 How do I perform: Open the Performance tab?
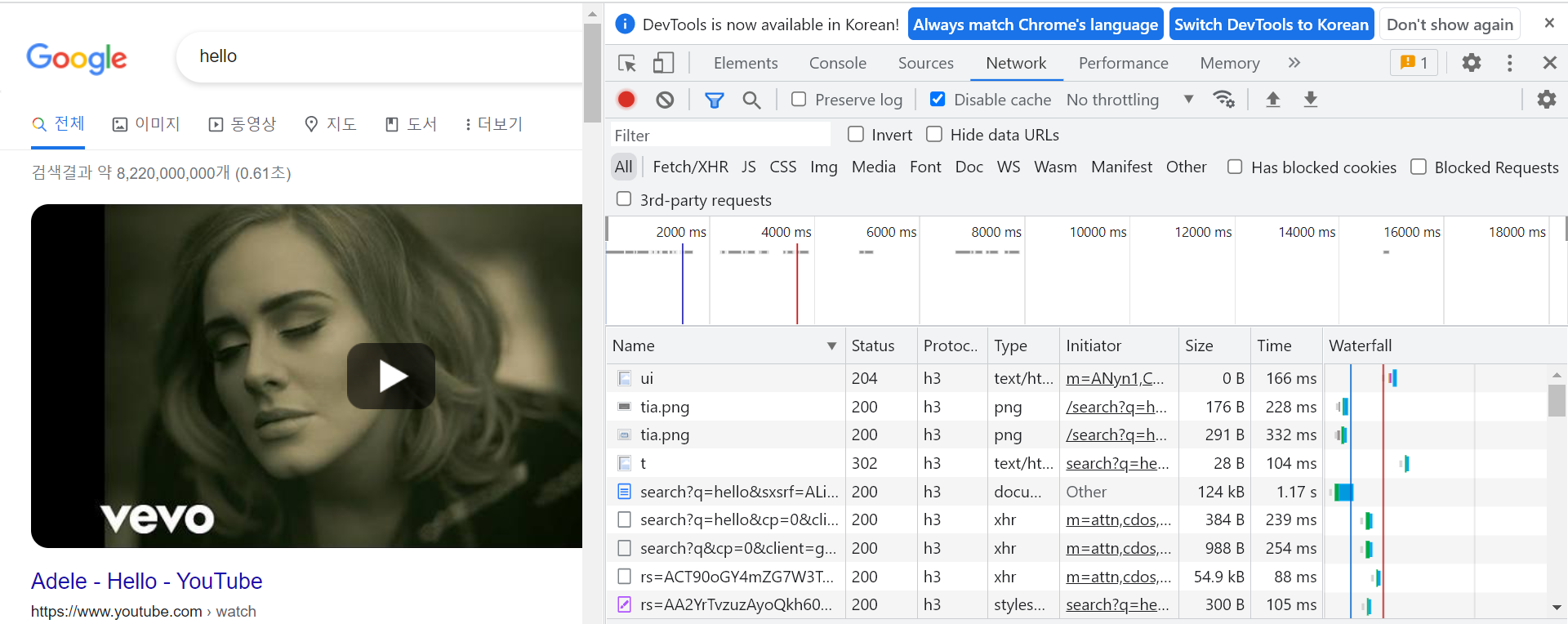(x=1124, y=63)
